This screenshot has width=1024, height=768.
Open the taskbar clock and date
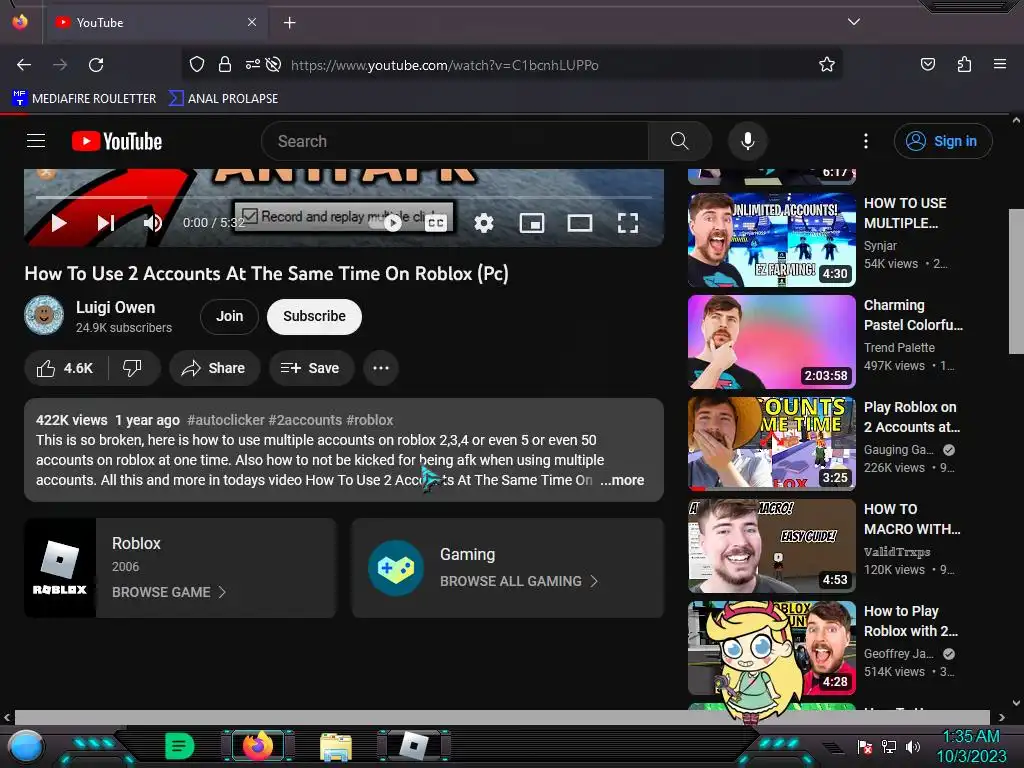pos(971,746)
